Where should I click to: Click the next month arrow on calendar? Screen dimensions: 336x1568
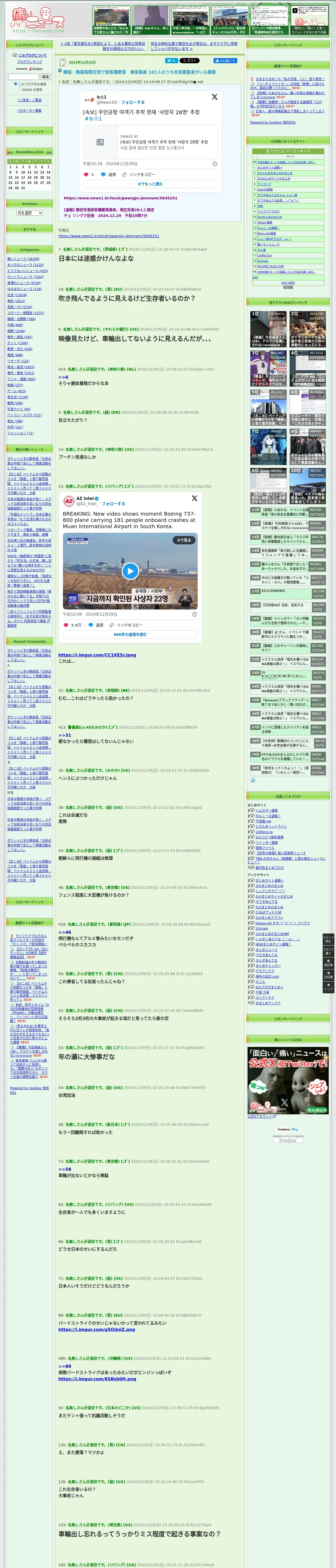pos(49,152)
